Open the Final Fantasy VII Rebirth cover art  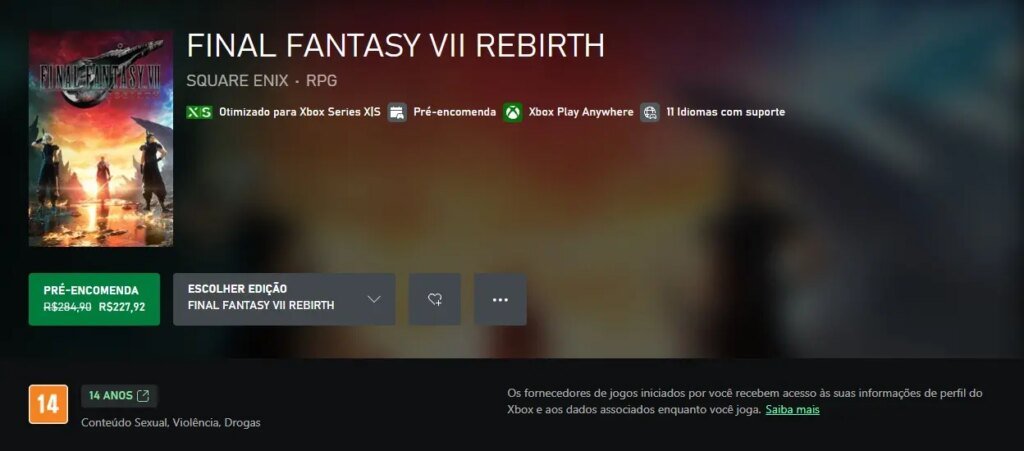point(101,138)
